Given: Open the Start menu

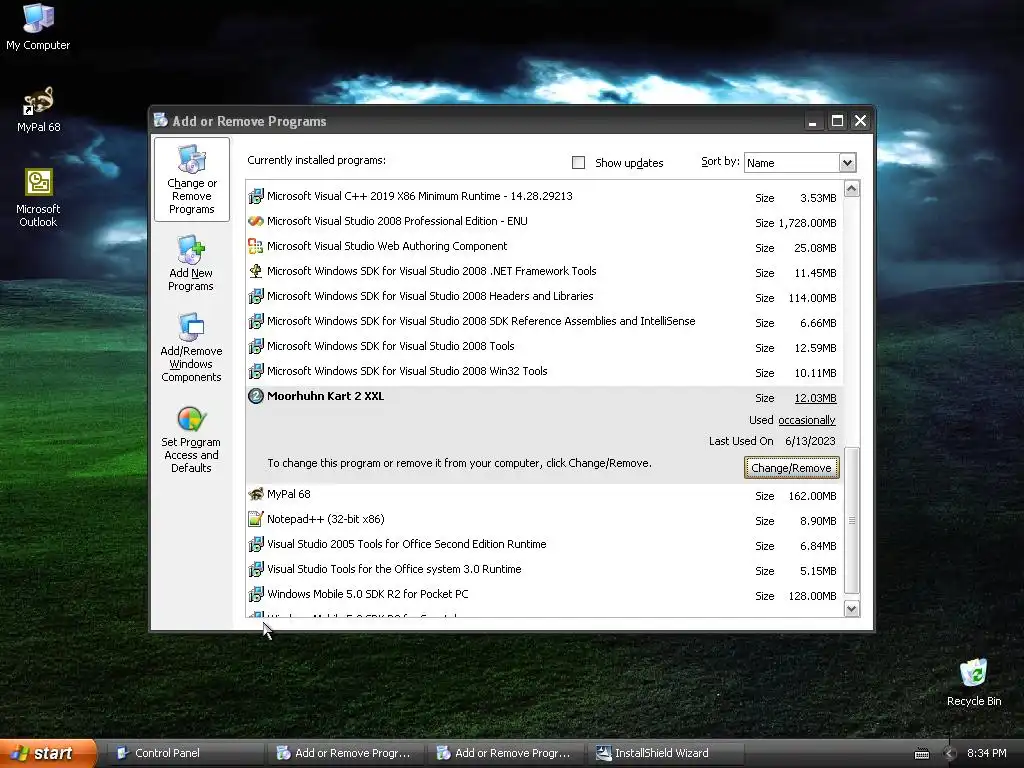Looking at the screenshot, I should 48,754.
